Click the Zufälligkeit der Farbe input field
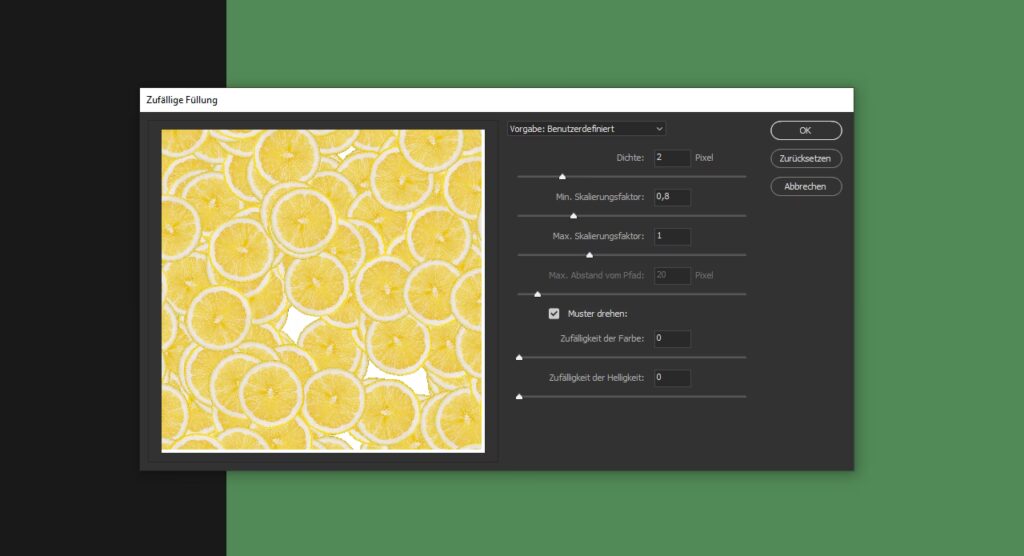This screenshot has width=1024, height=556. pos(672,339)
